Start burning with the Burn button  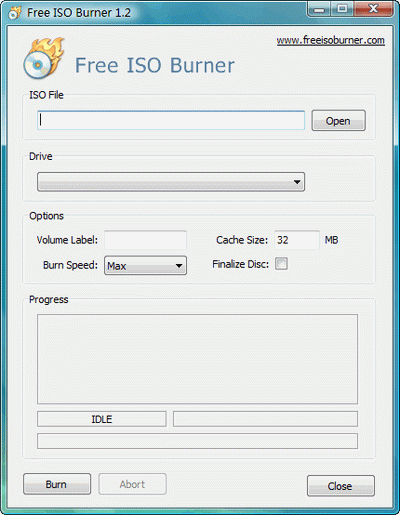point(57,484)
